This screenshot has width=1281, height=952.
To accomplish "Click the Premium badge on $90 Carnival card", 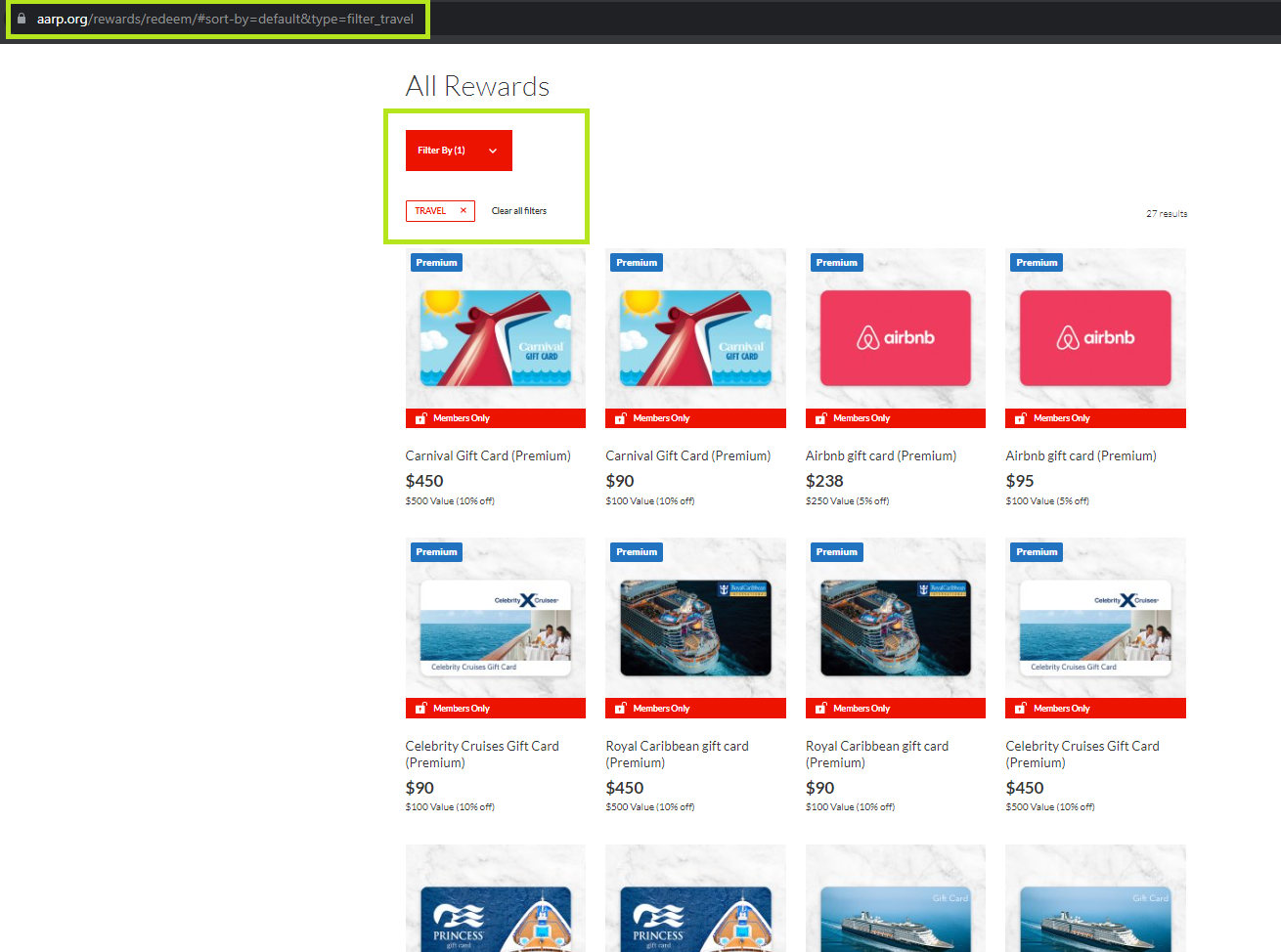I will [x=637, y=263].
